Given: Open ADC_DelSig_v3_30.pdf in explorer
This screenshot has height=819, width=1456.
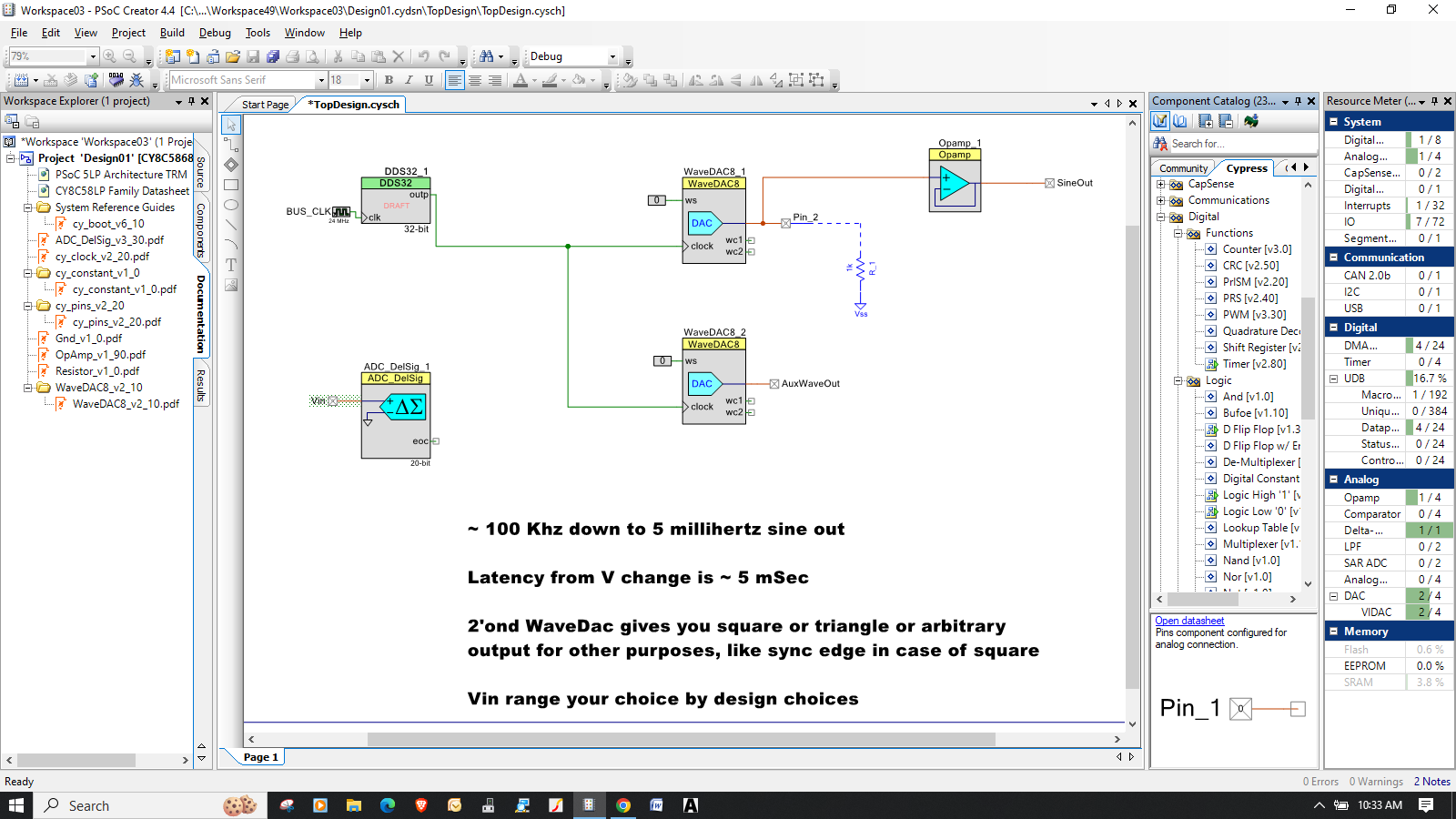Looking at the screenshot, I should click(x=109, y=240).
